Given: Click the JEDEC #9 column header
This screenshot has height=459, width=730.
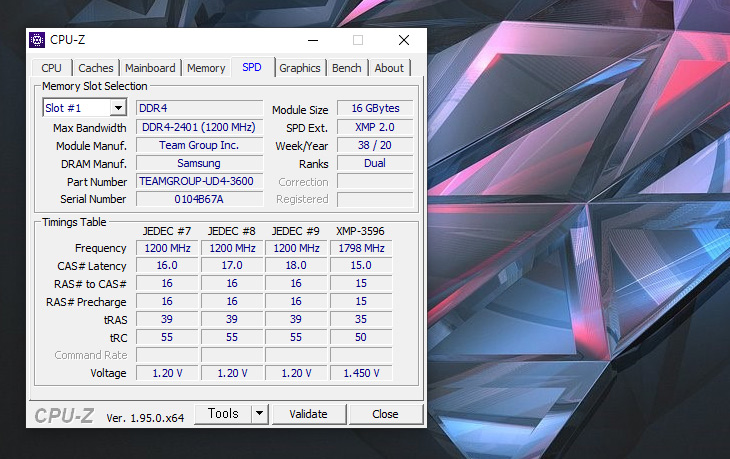Looking at the screenshot, I should 296,231.
